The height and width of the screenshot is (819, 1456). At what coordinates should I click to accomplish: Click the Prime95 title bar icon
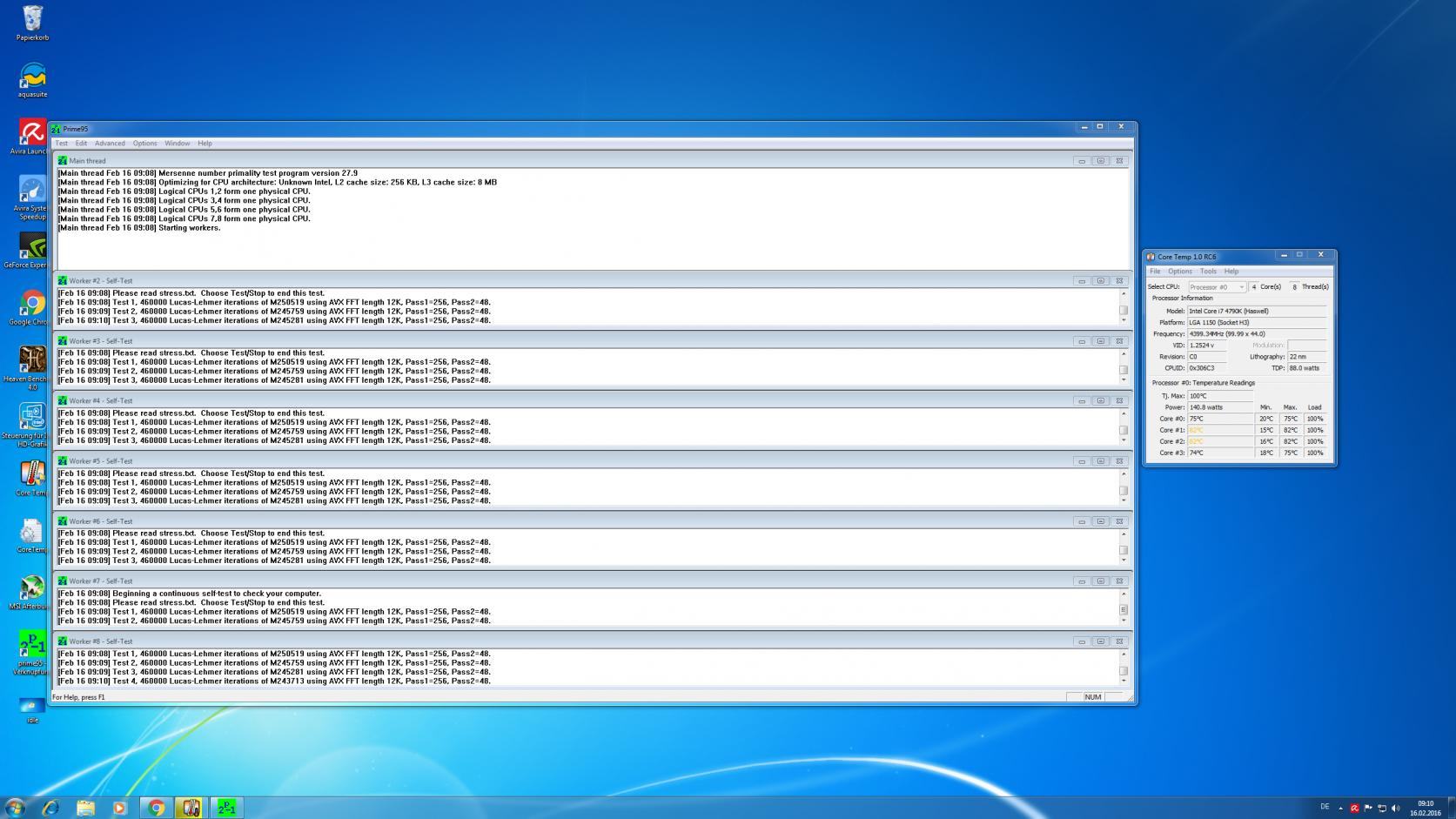[x=56, y=129]
